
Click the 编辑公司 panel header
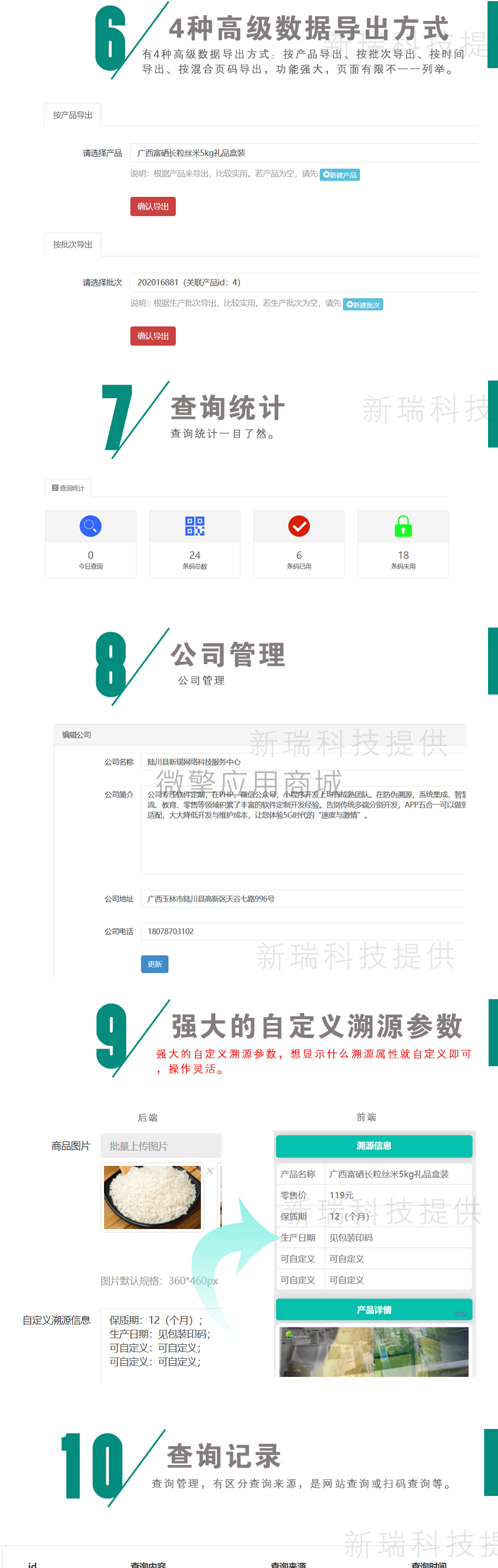[x=260, y=734]
